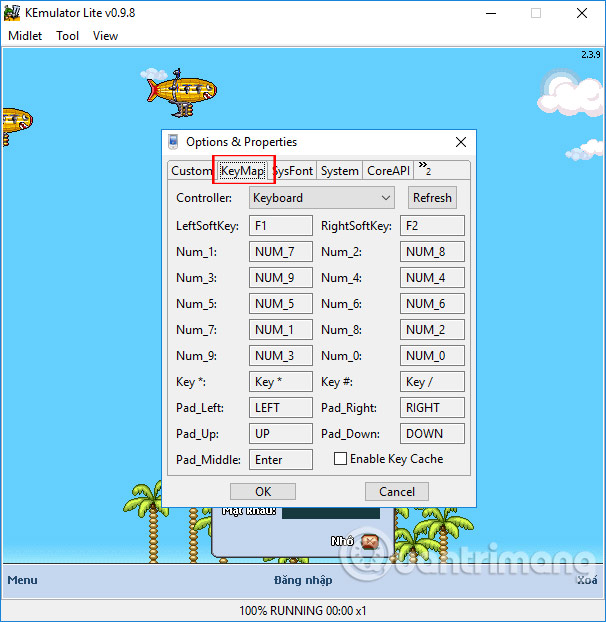Select the KeyMap tab
The height and width of the screenshot is (622, 606).
click(x=242, y=171)
